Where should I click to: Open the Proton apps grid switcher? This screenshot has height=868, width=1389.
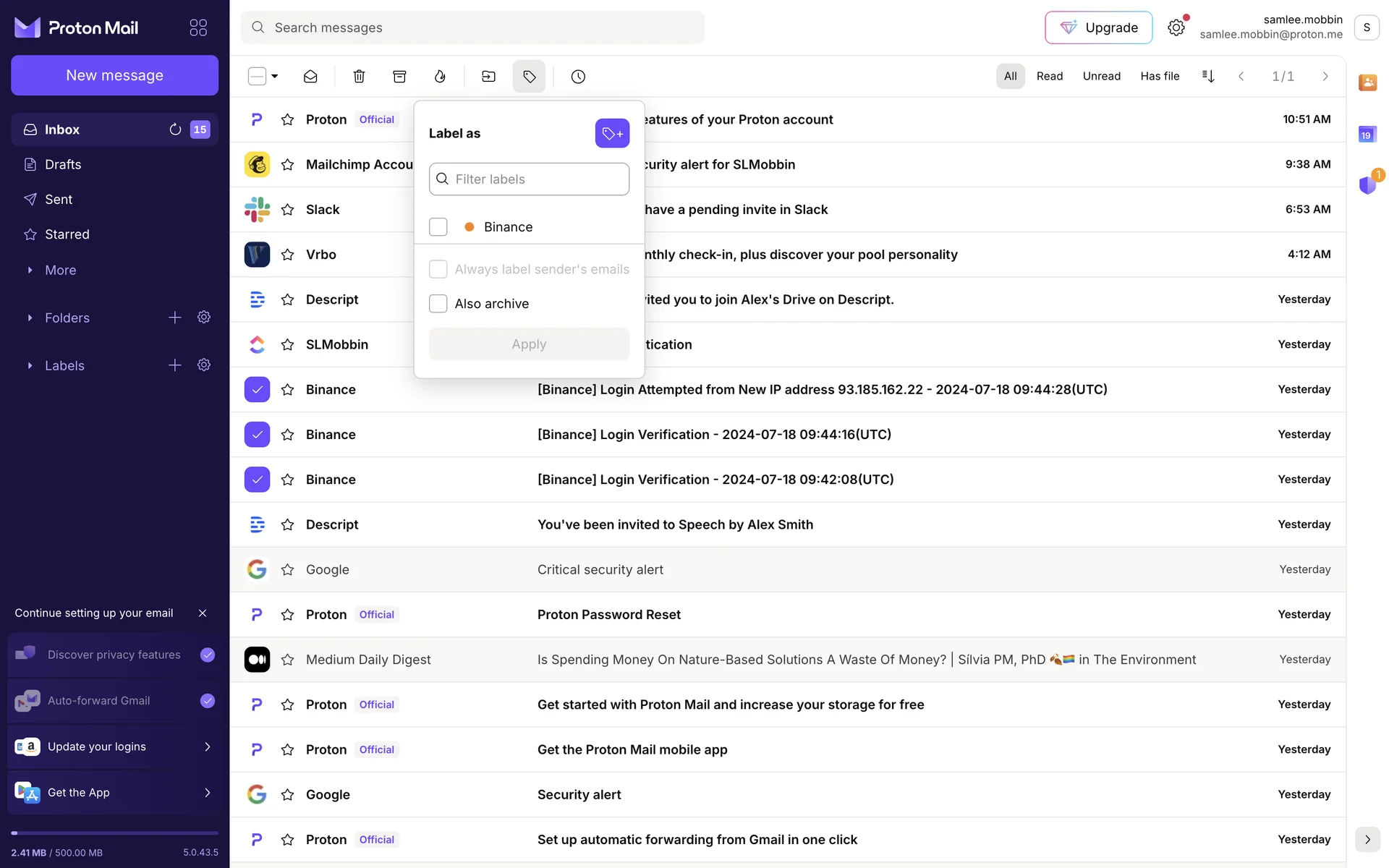(x=198, y=27)
